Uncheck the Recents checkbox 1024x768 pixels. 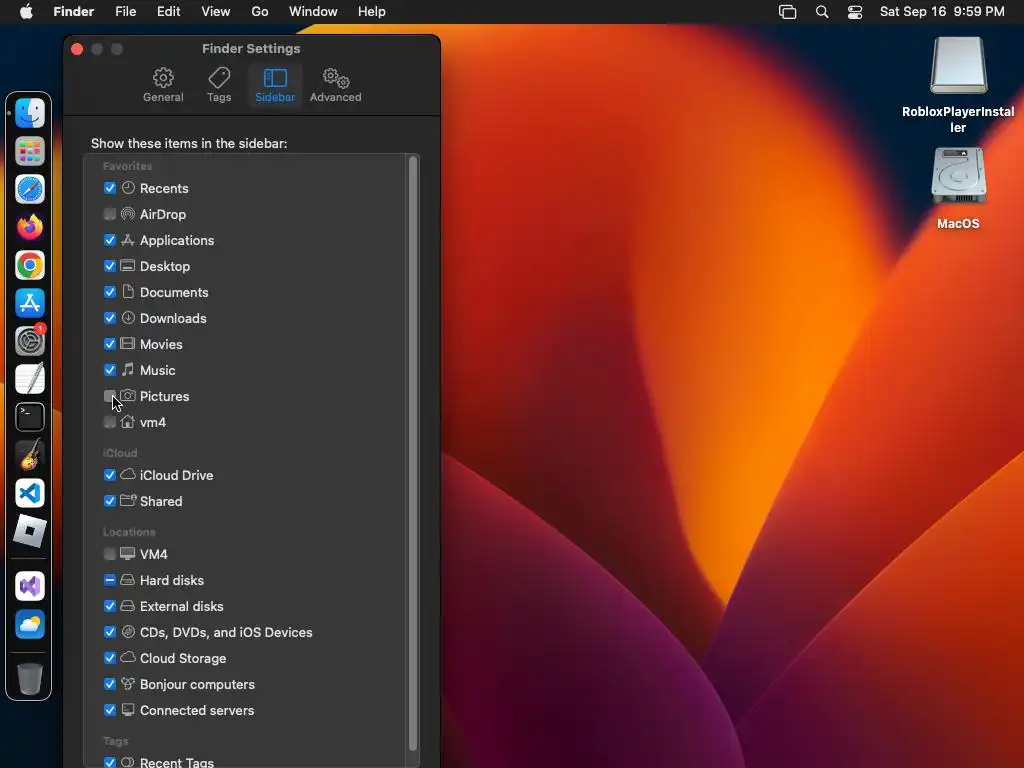point(110,188)
